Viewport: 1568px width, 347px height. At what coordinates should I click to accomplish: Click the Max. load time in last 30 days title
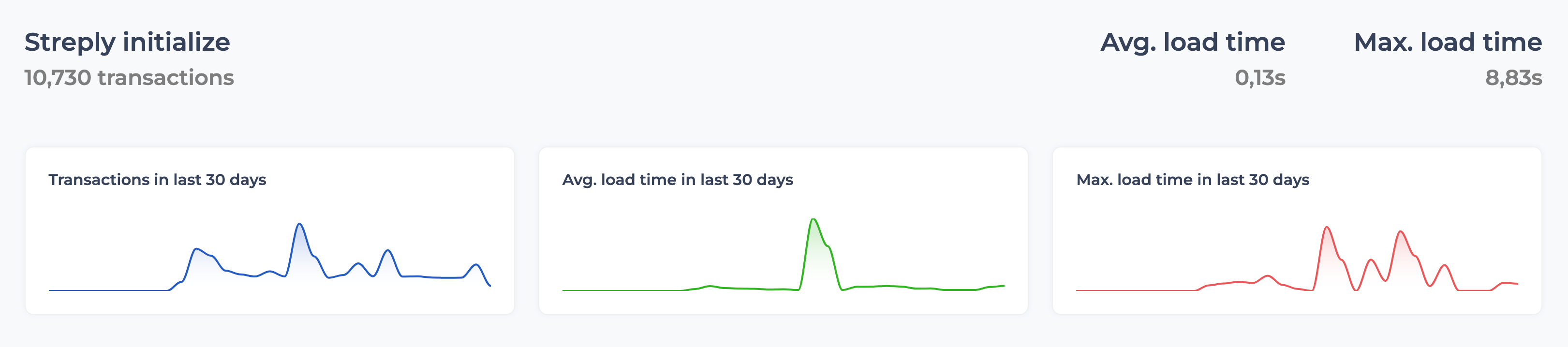pyautogui.click(x=1192, y=180)
